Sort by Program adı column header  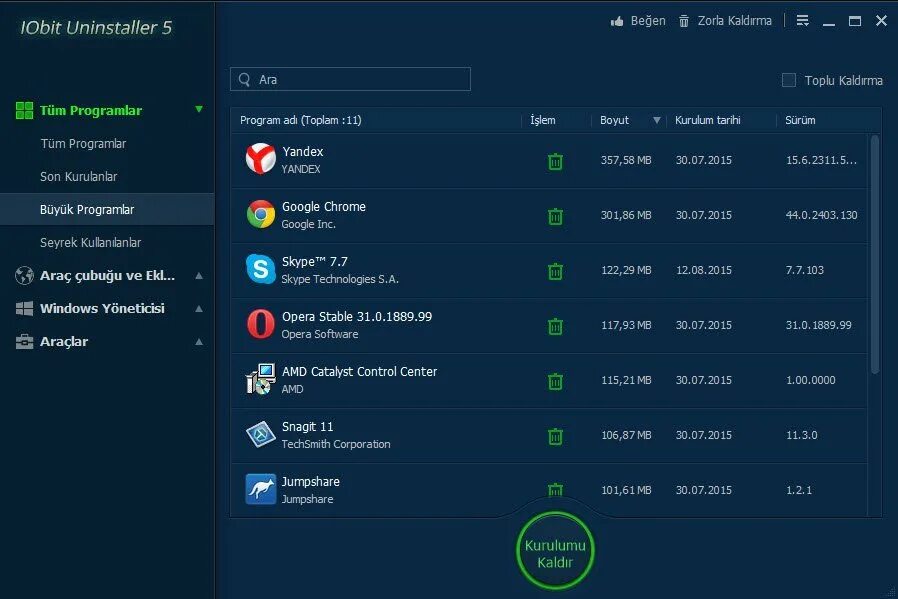coord(301,120)
